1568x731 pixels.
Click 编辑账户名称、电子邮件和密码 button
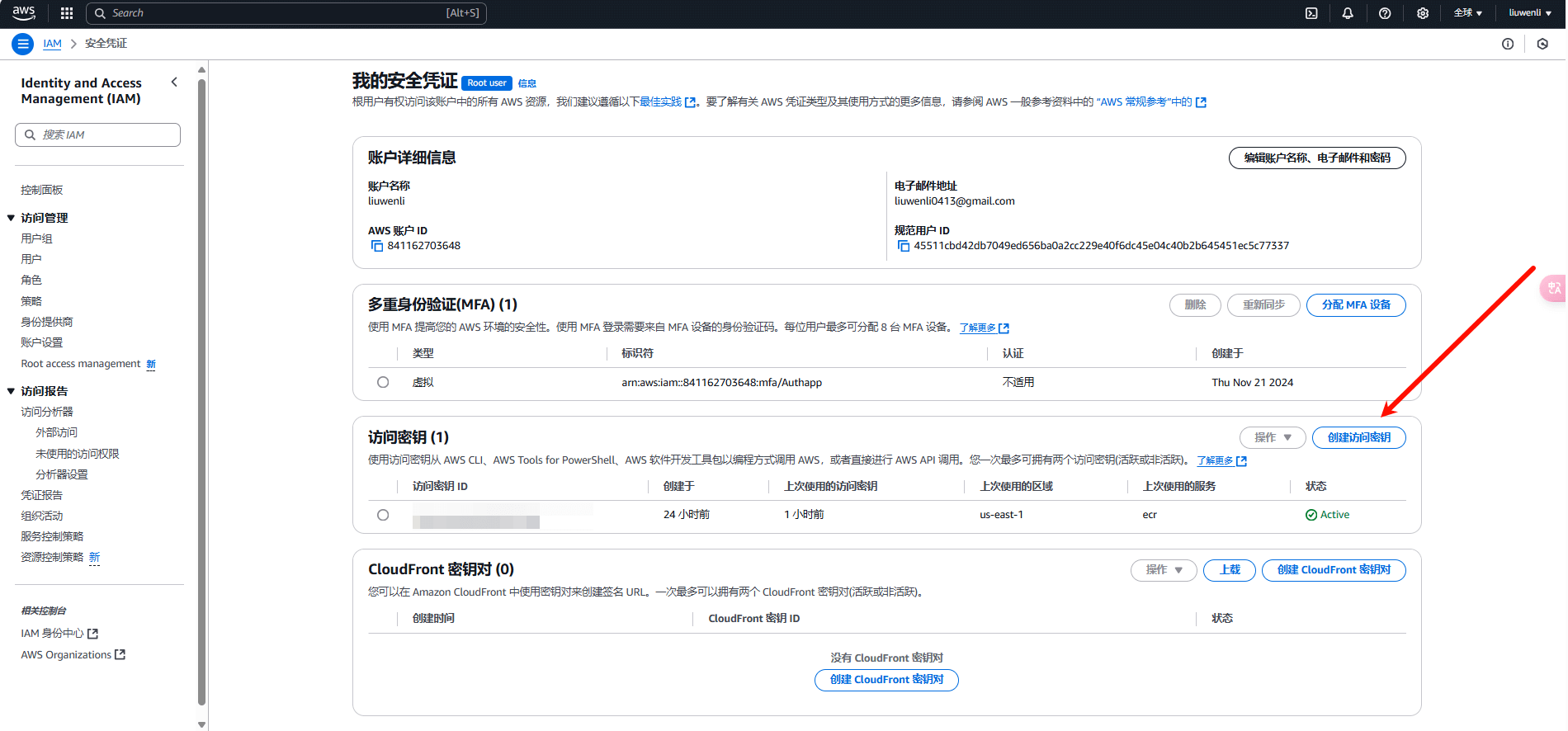(x=1317, y=158)
